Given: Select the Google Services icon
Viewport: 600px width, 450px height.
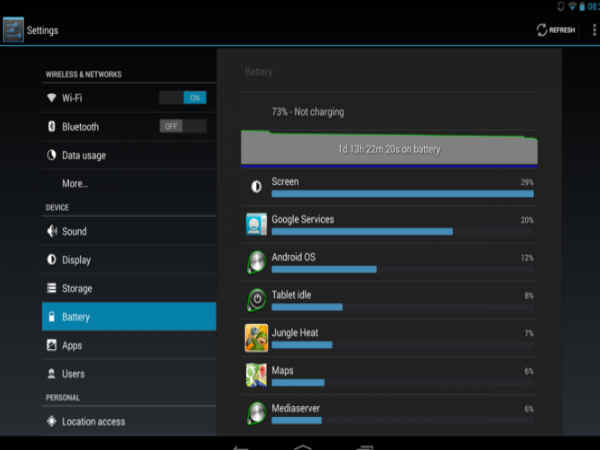Looking at the screenshot, I should (256, 224).
